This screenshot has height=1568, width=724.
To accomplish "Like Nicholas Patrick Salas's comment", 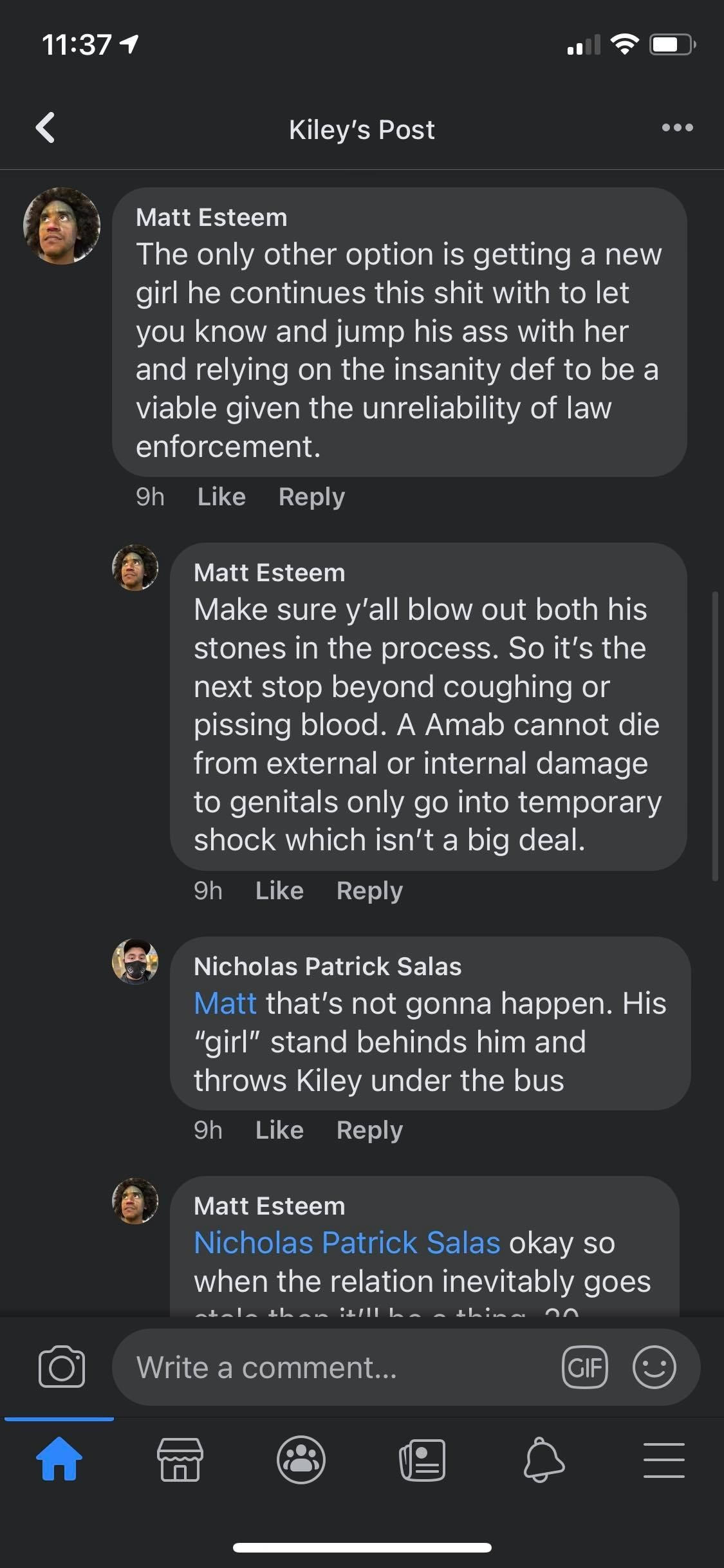I will tap(279, 1130).
